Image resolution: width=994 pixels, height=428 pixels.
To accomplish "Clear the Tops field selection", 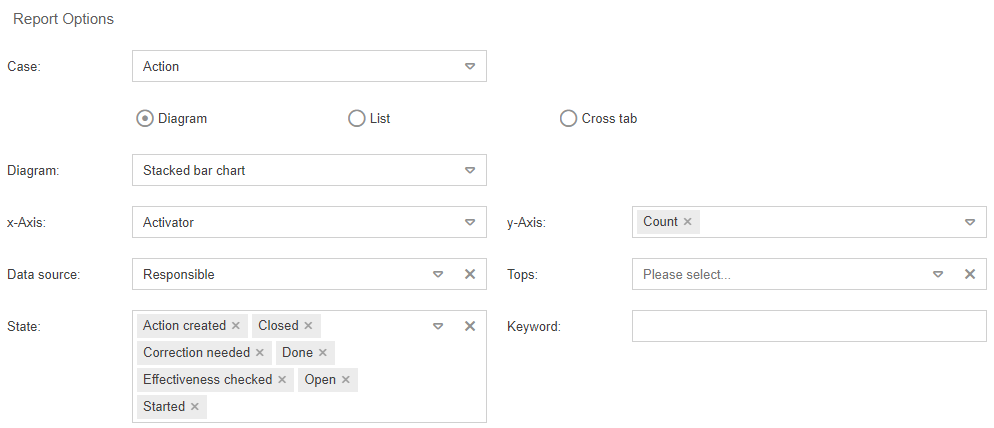I will click(969, 274).
